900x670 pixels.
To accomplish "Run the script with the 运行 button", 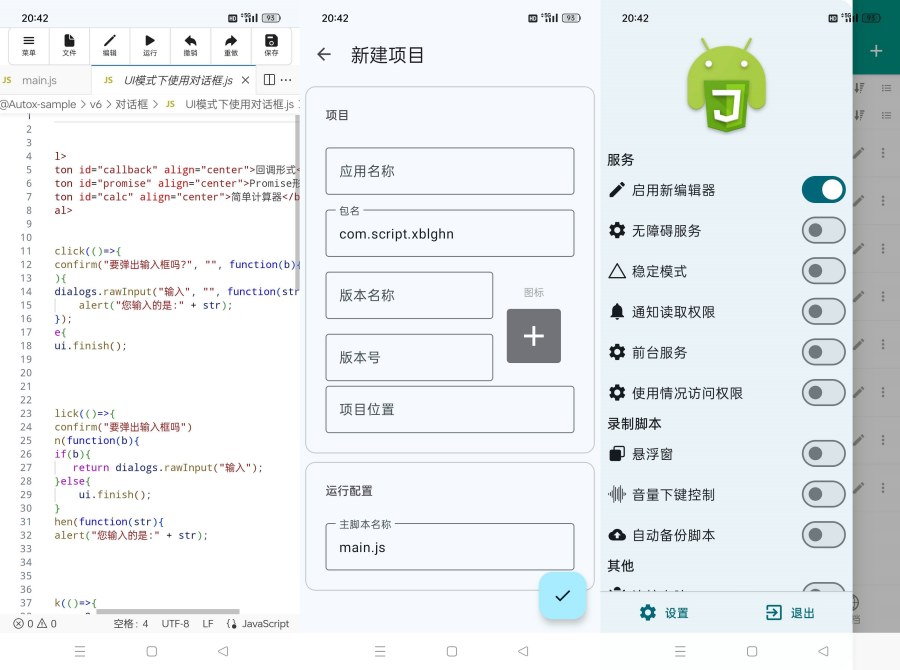I will tap(150, 45).
